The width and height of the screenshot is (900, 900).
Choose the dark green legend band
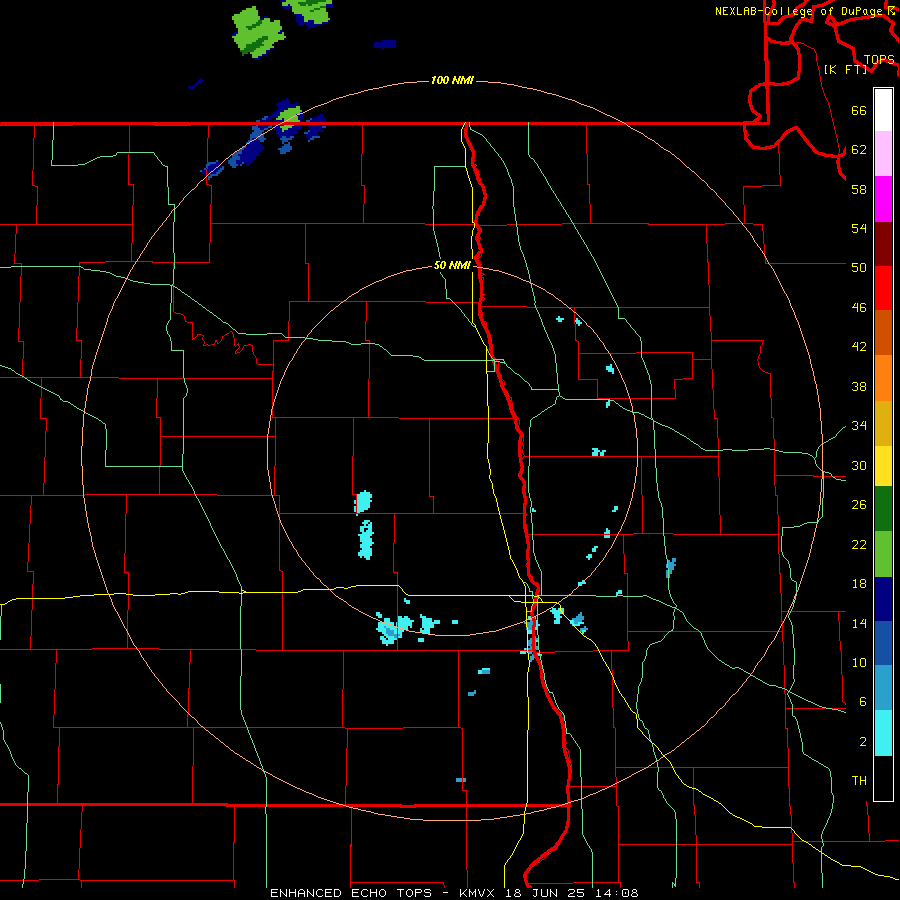point(883,509)
